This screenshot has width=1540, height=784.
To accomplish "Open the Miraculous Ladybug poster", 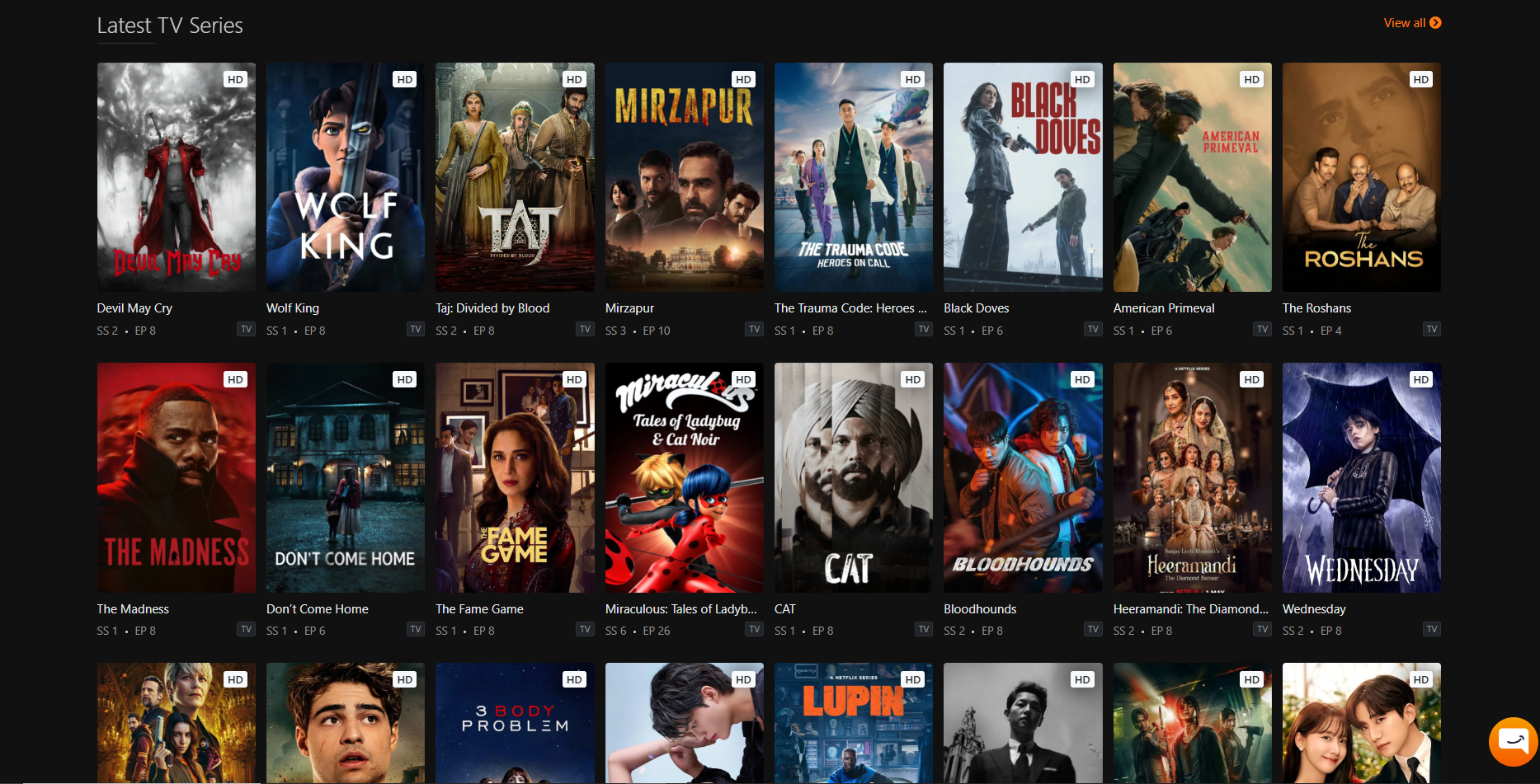I will tap(685, 477).
